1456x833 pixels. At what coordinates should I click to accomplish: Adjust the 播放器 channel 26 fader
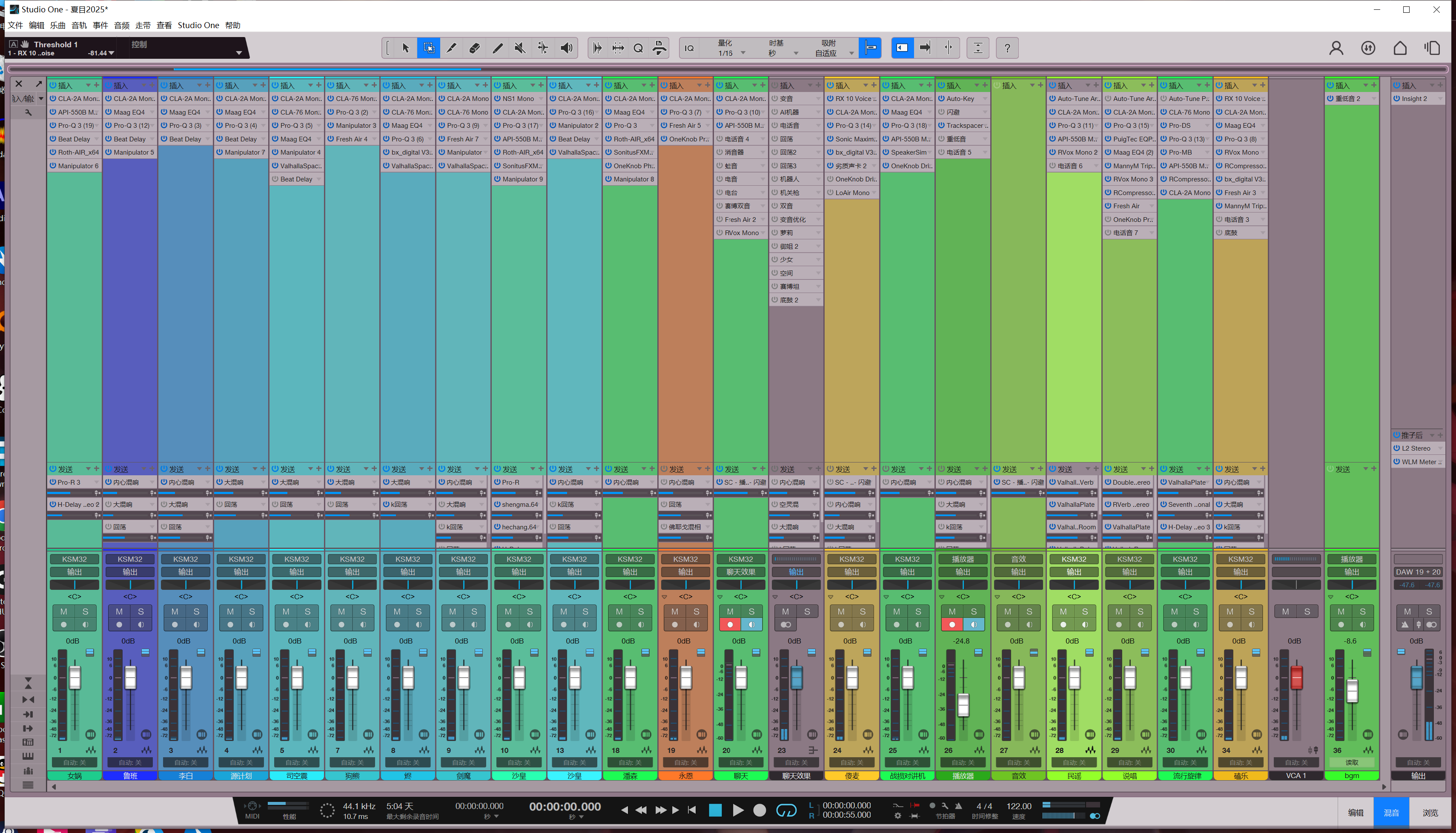coord(963,705)
